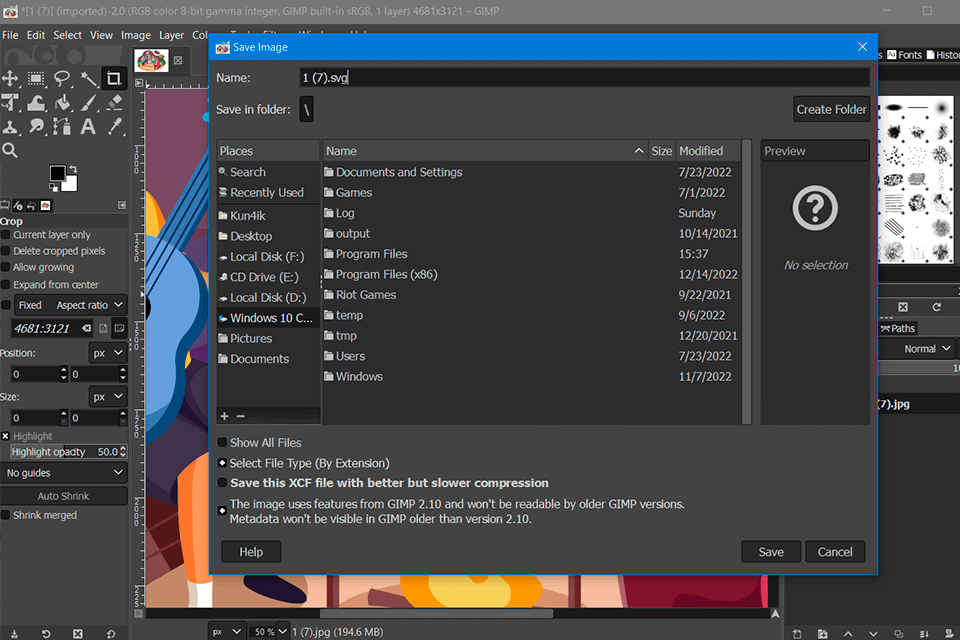This screenshot has height=640, width=960.
Task: Switch to the Paths tab
Action: click(x=898, y=328)
